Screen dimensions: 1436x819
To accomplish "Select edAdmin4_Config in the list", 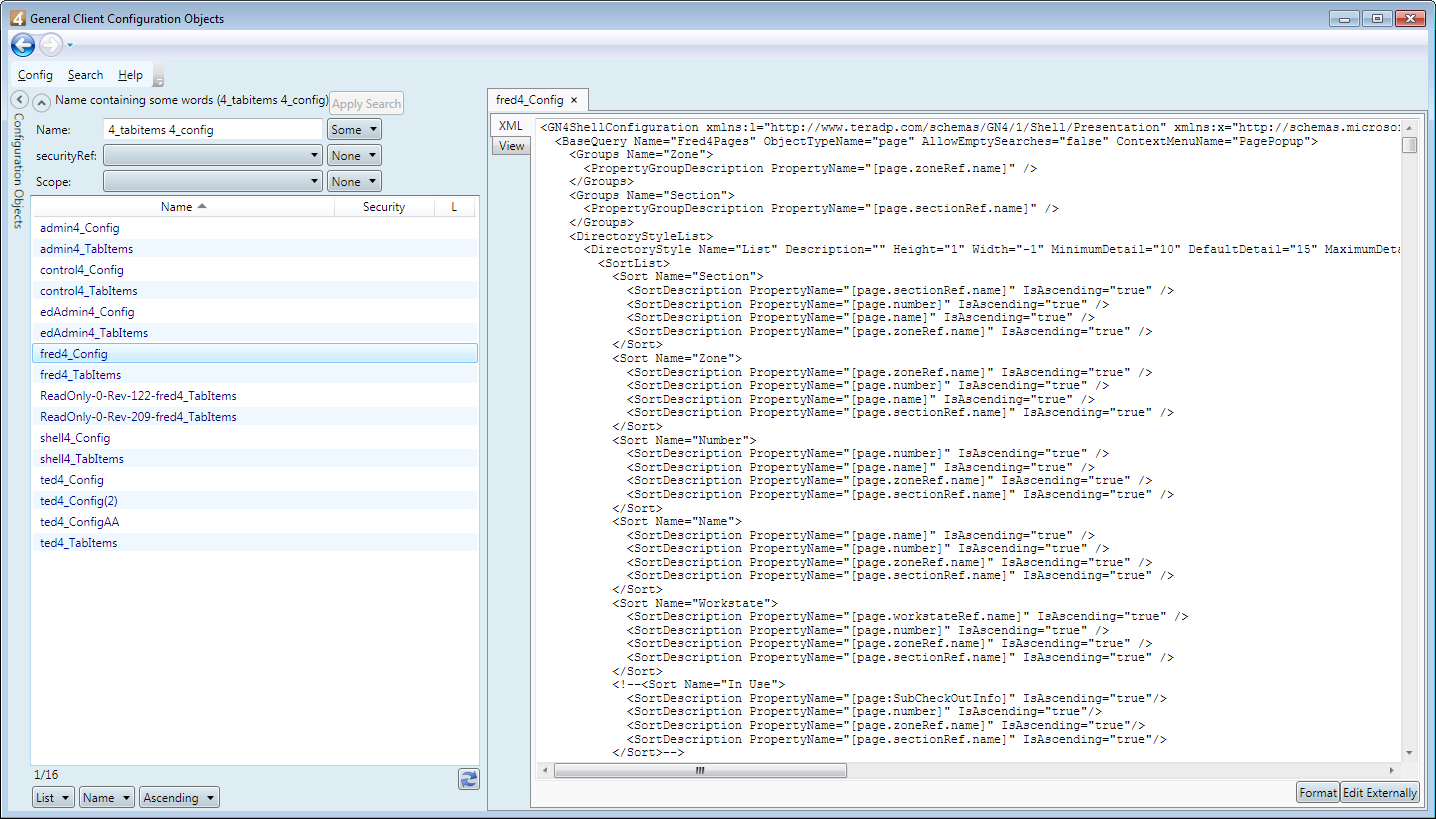I will pos(255,312).
